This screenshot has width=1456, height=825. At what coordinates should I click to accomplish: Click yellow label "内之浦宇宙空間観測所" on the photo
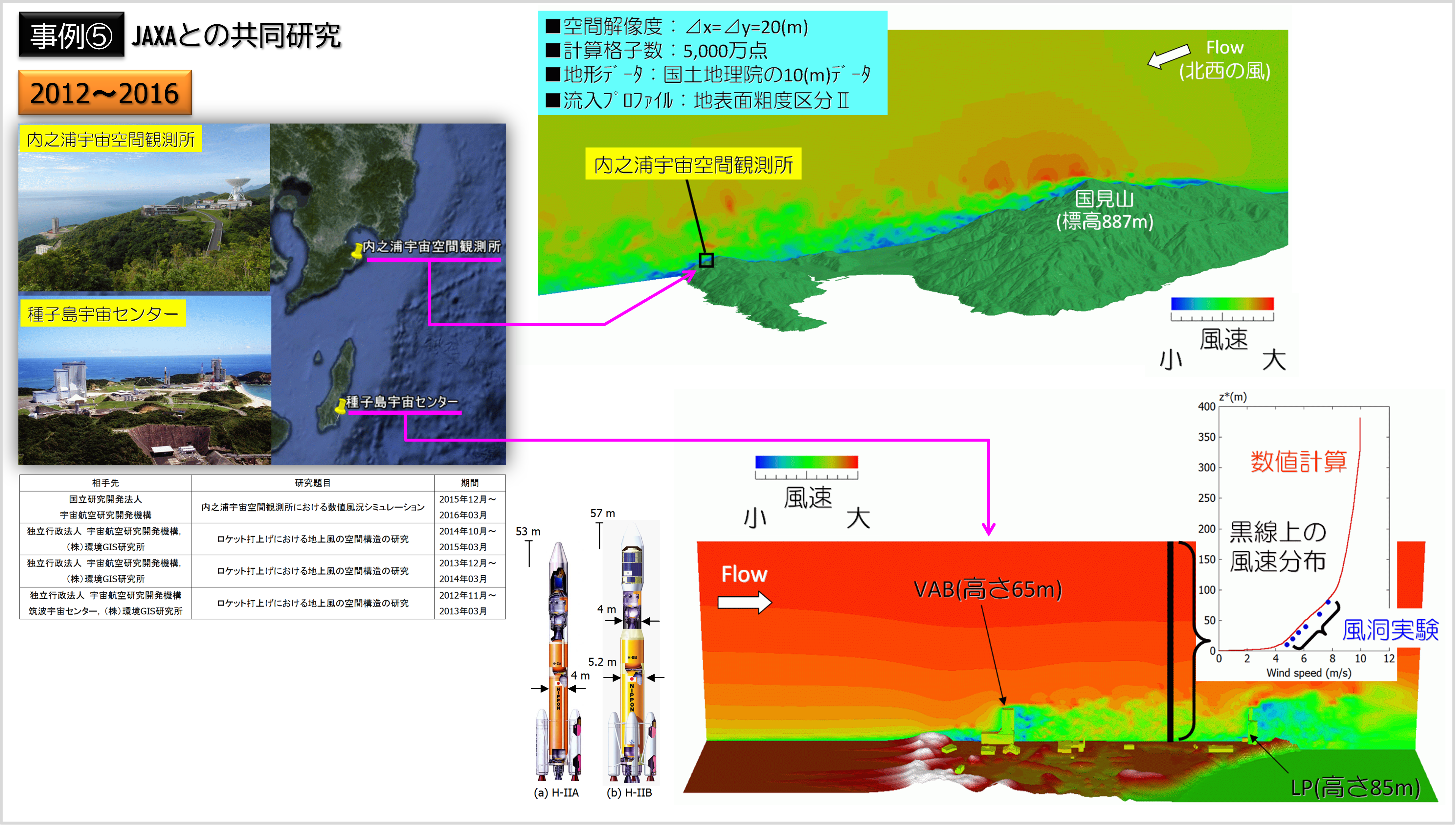click(111, 139)
